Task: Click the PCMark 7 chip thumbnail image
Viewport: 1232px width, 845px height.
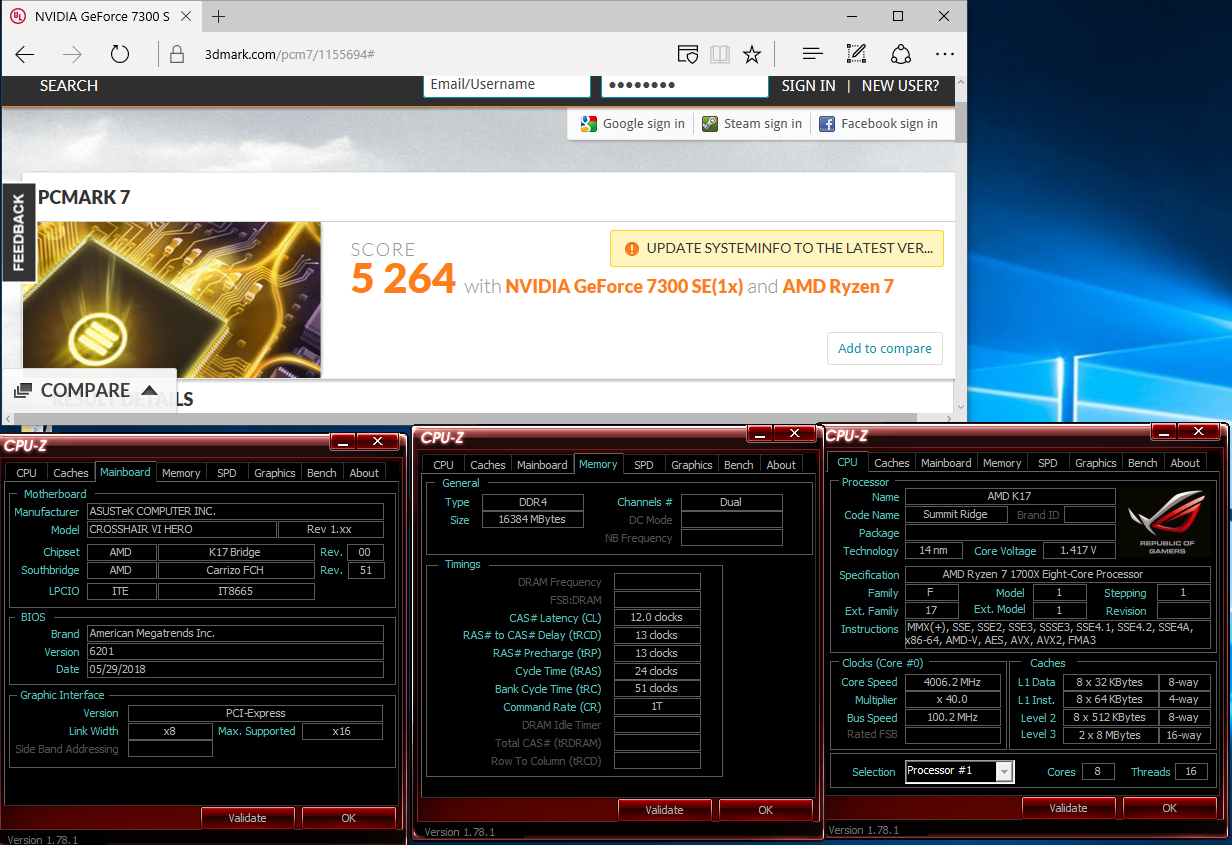Action: pyautogui.click(x=172, y=299)
